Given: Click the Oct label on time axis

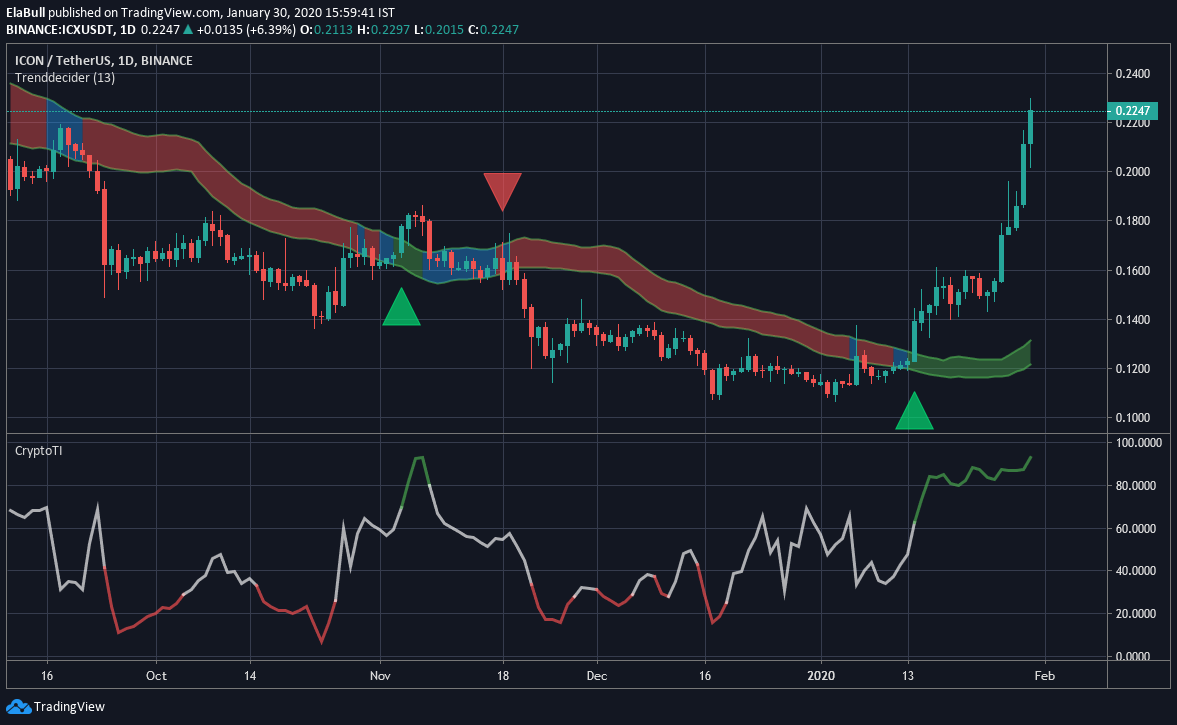Looking at the screenshot, I should tap(156, 675).
